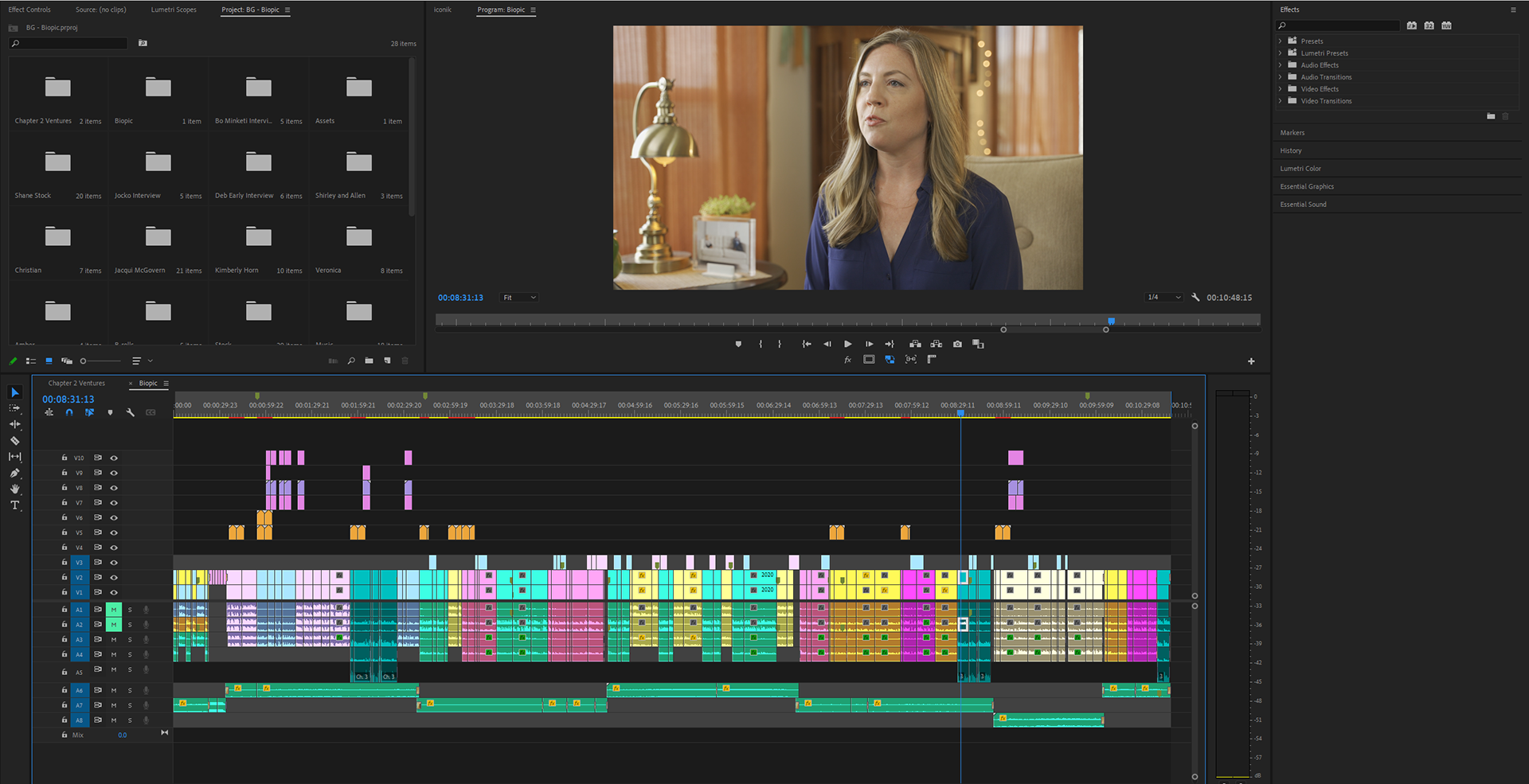This screenshot has width=1529, height=784.
Task: Switch to Lumetri Scopes tab
Action: point(174,10)
